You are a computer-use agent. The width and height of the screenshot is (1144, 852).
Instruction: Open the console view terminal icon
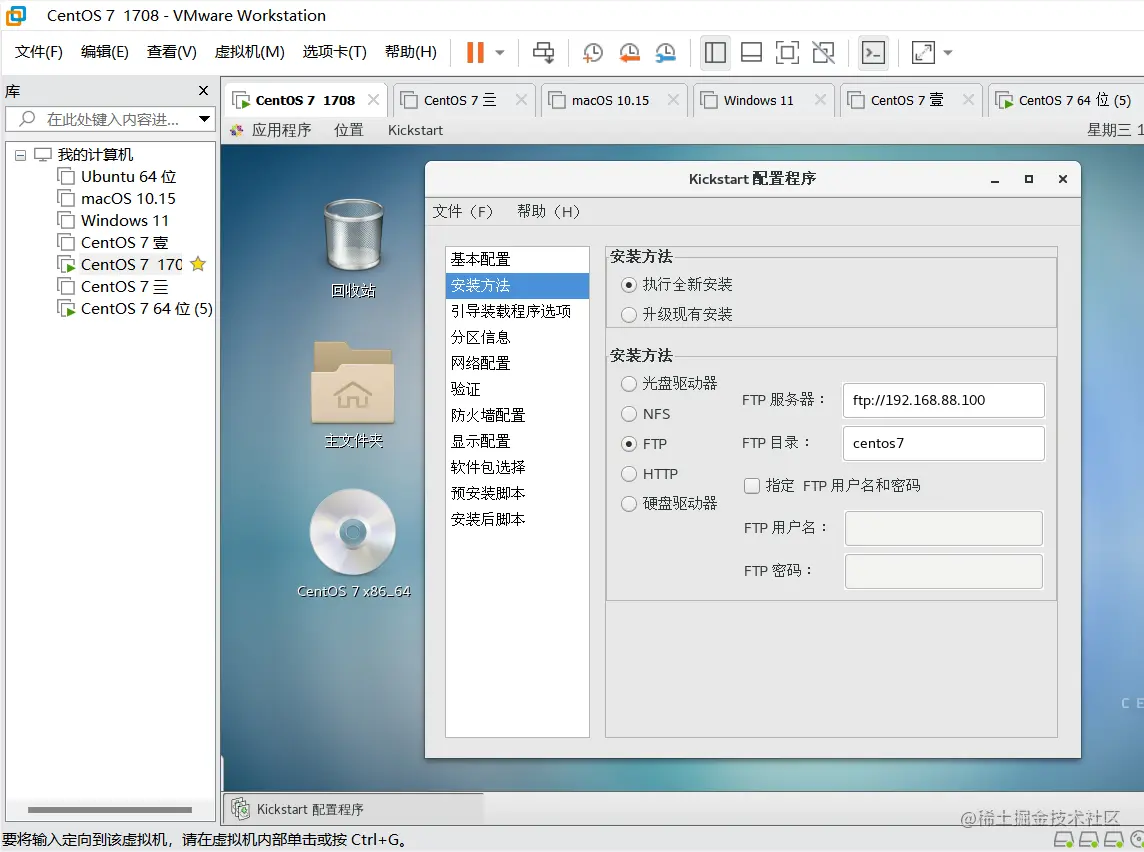(873, 53)
